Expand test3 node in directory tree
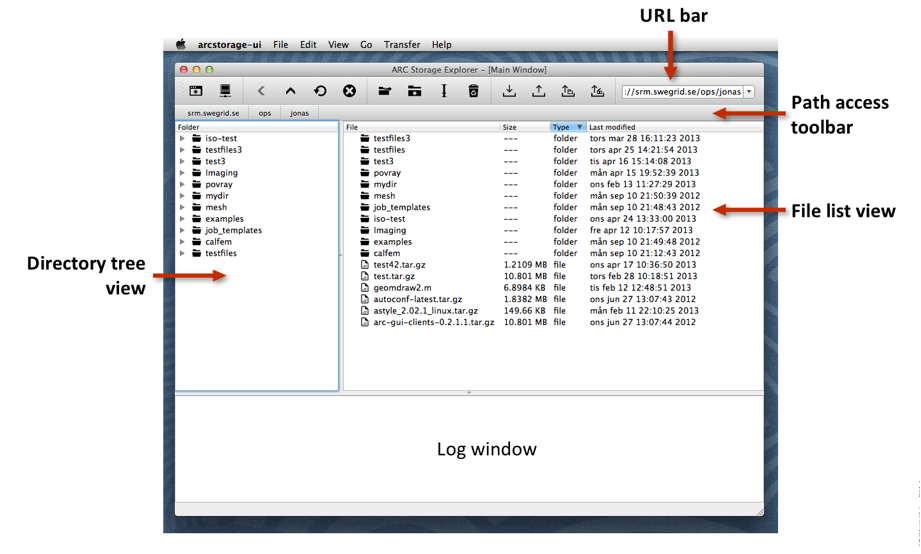The image size is (921, 554). [x=182, y=161]
